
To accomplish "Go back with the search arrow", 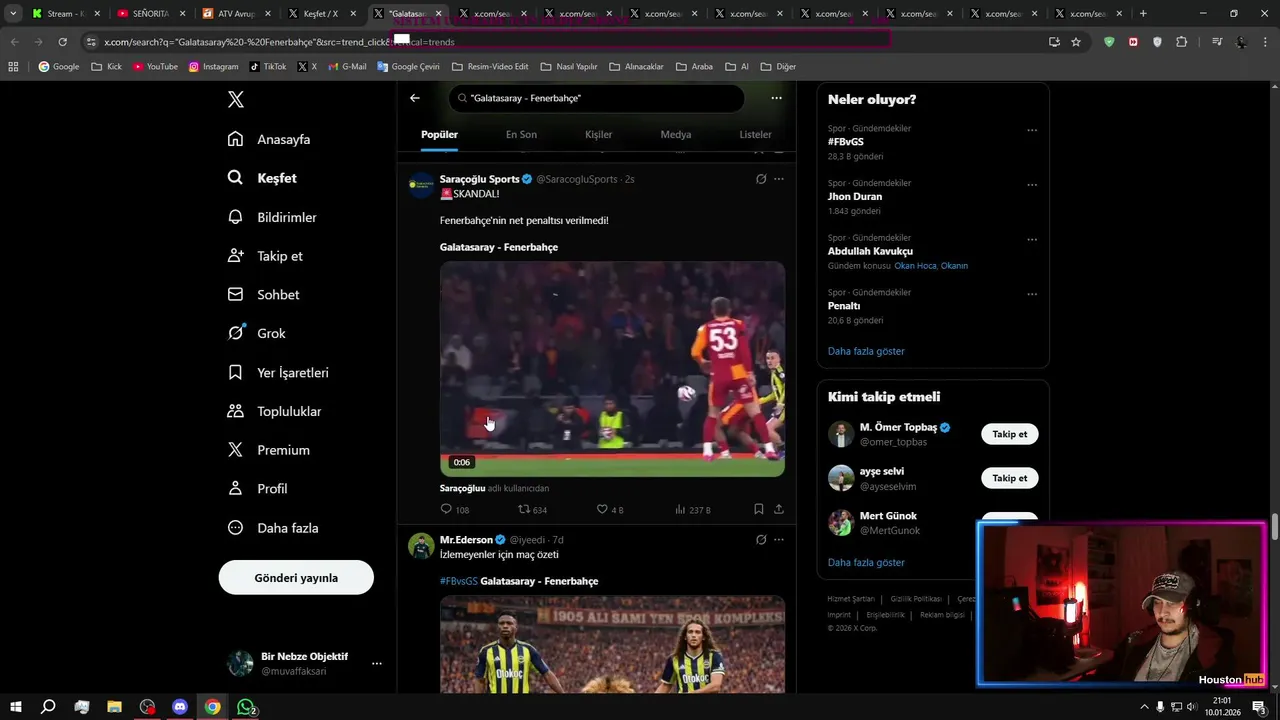I will 415,98.
